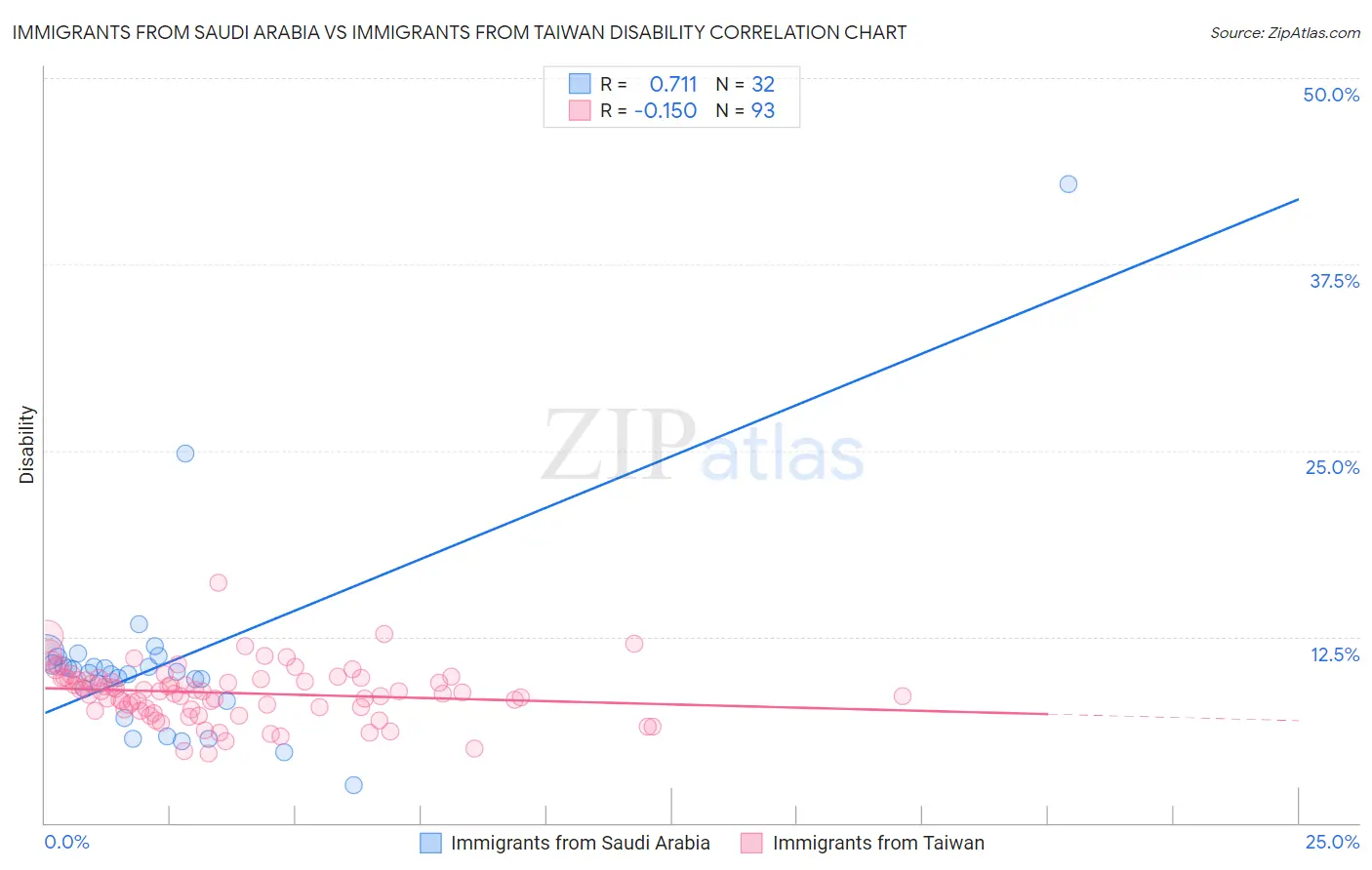
Task: Click the pink swatch in the R = -0.150 box
Action: pyautogui.click(x=580, y=110)
